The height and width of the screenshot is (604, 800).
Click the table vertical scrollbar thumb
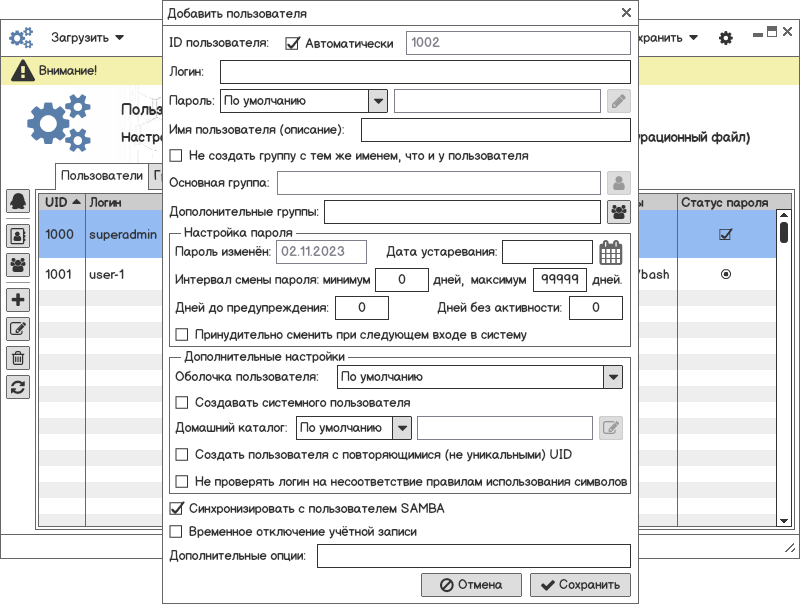[784, 232]
